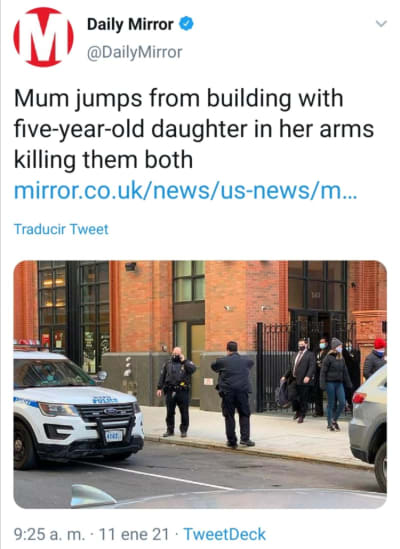This screenshot has height=549, width=400.
Task: Click the 9:25 a. m. timestamp
Action: pyautogui.click(x=49, y=534)
